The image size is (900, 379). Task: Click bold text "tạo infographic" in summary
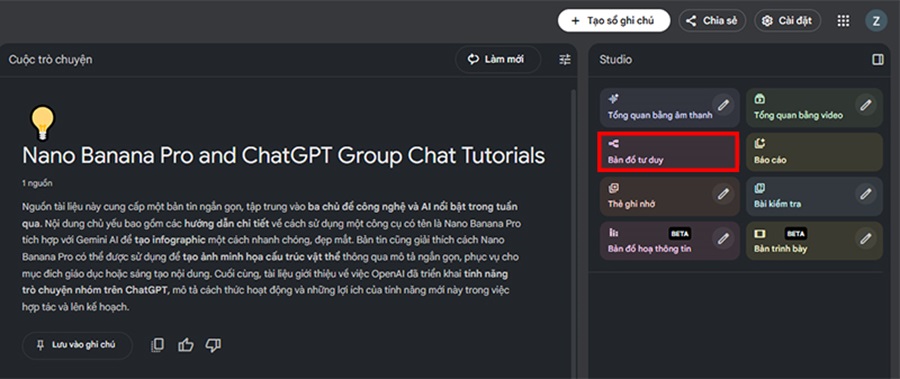[170, 239]
